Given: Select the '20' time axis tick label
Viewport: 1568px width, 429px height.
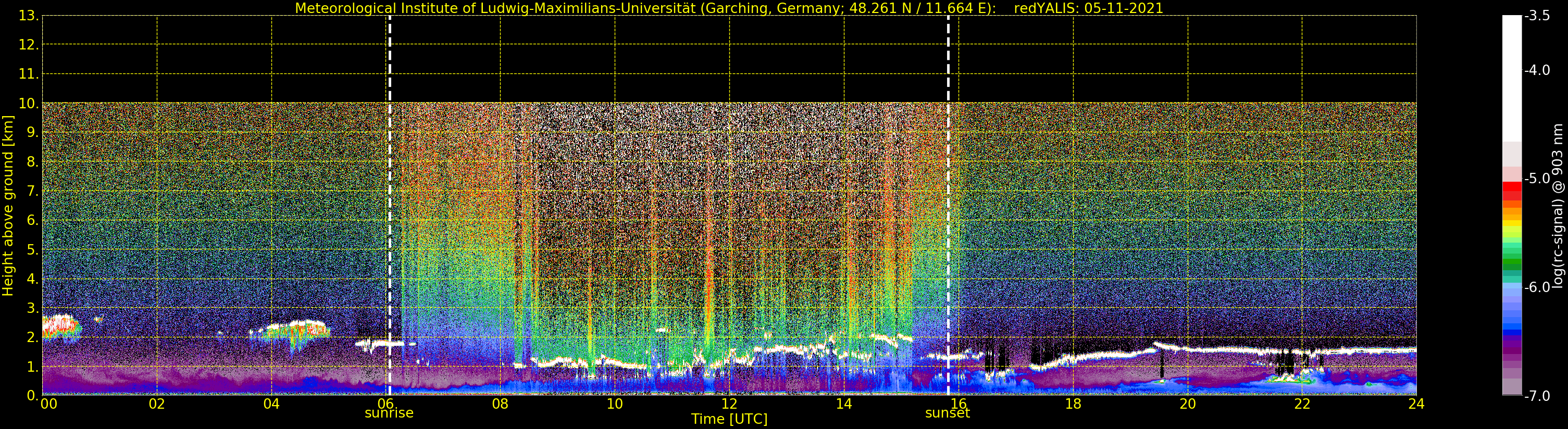Looking at the screenshot, I should point(1188,404).
